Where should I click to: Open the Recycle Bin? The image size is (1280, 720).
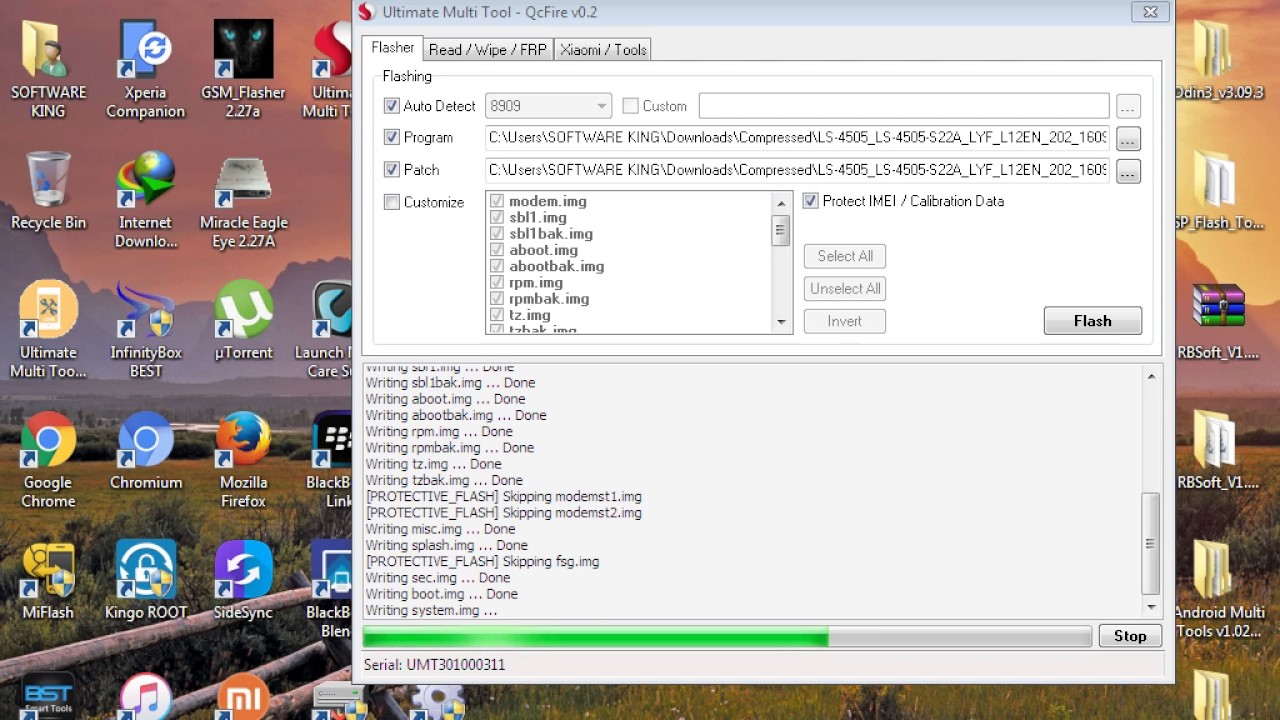click(x=48, y=191)
